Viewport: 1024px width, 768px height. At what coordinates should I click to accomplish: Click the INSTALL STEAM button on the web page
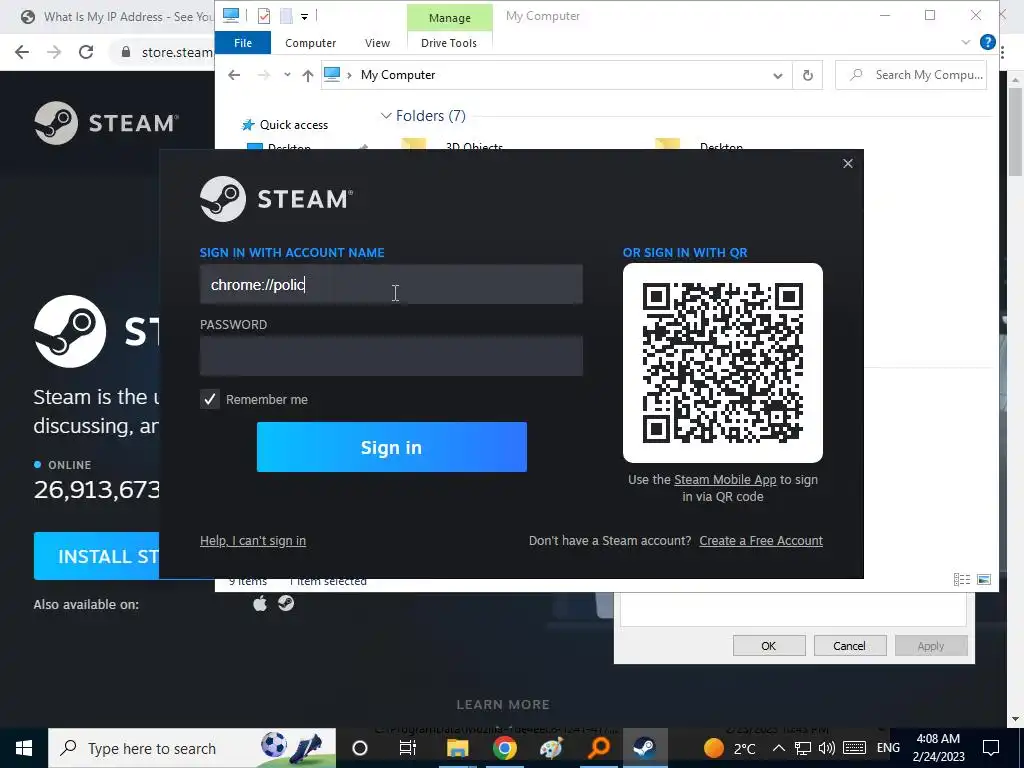[97, 556]
